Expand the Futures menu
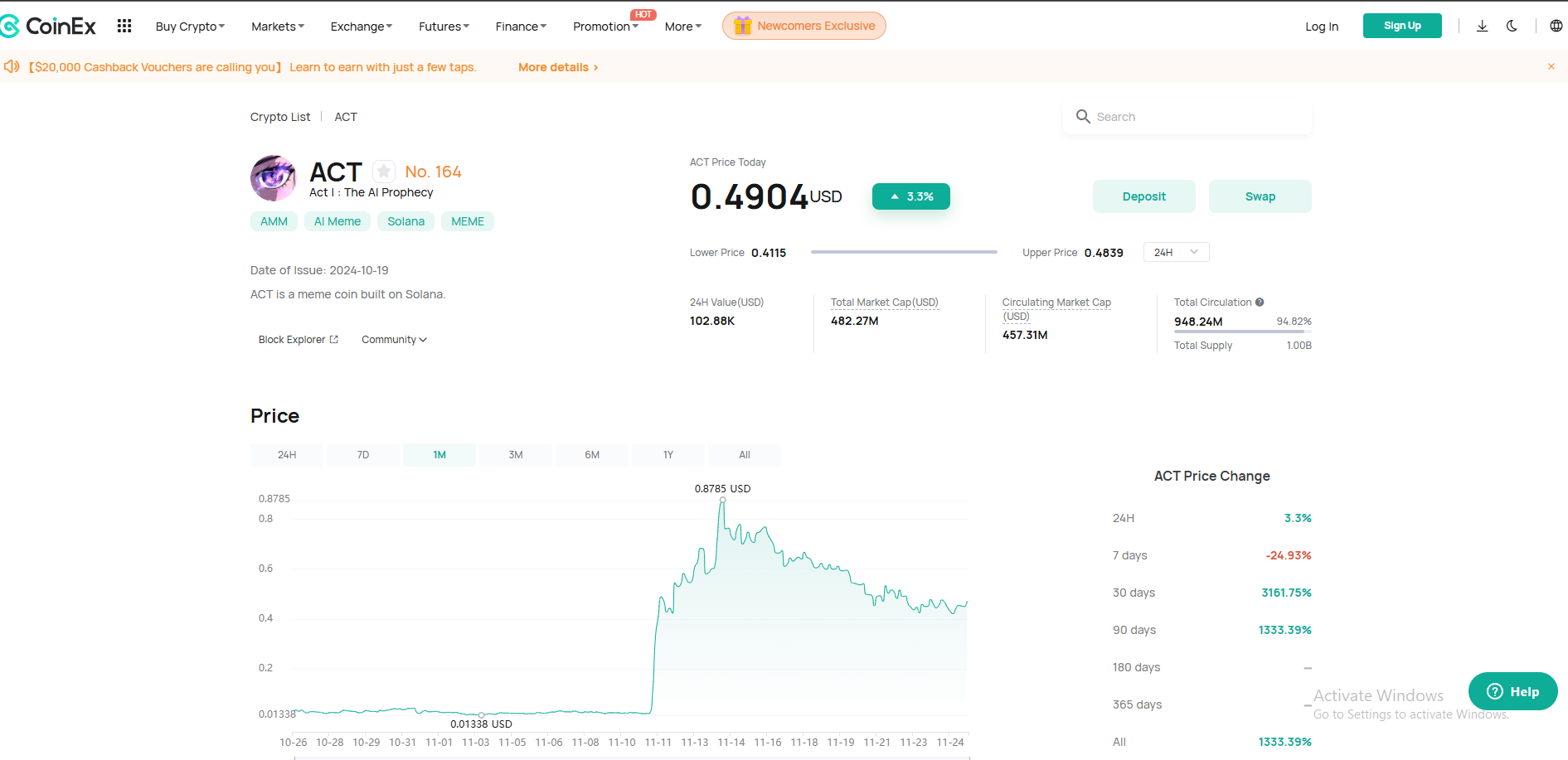Screen dimensions: 1568x760 [x=444, y=27]
